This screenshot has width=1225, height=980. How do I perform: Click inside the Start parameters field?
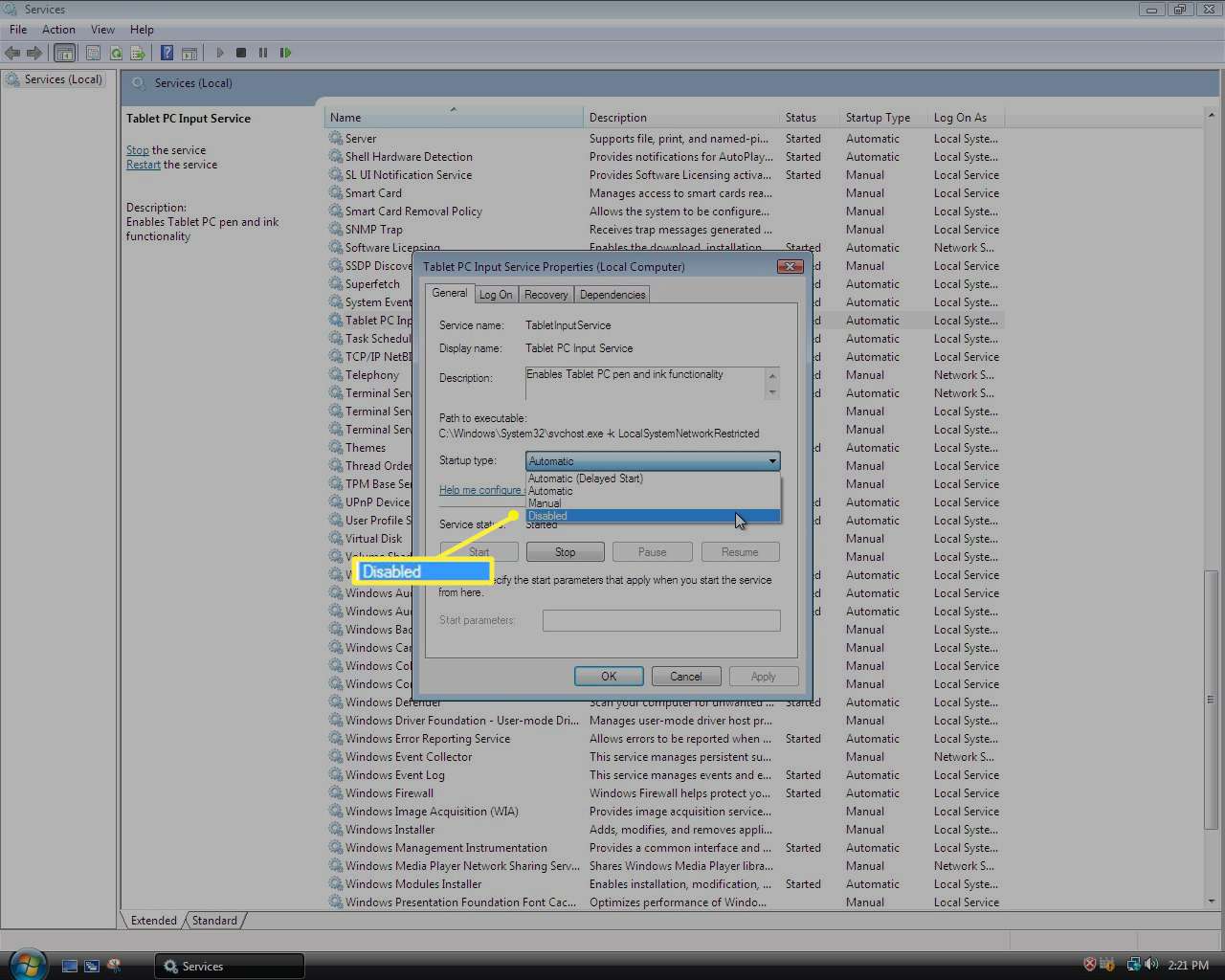[661, 621]
